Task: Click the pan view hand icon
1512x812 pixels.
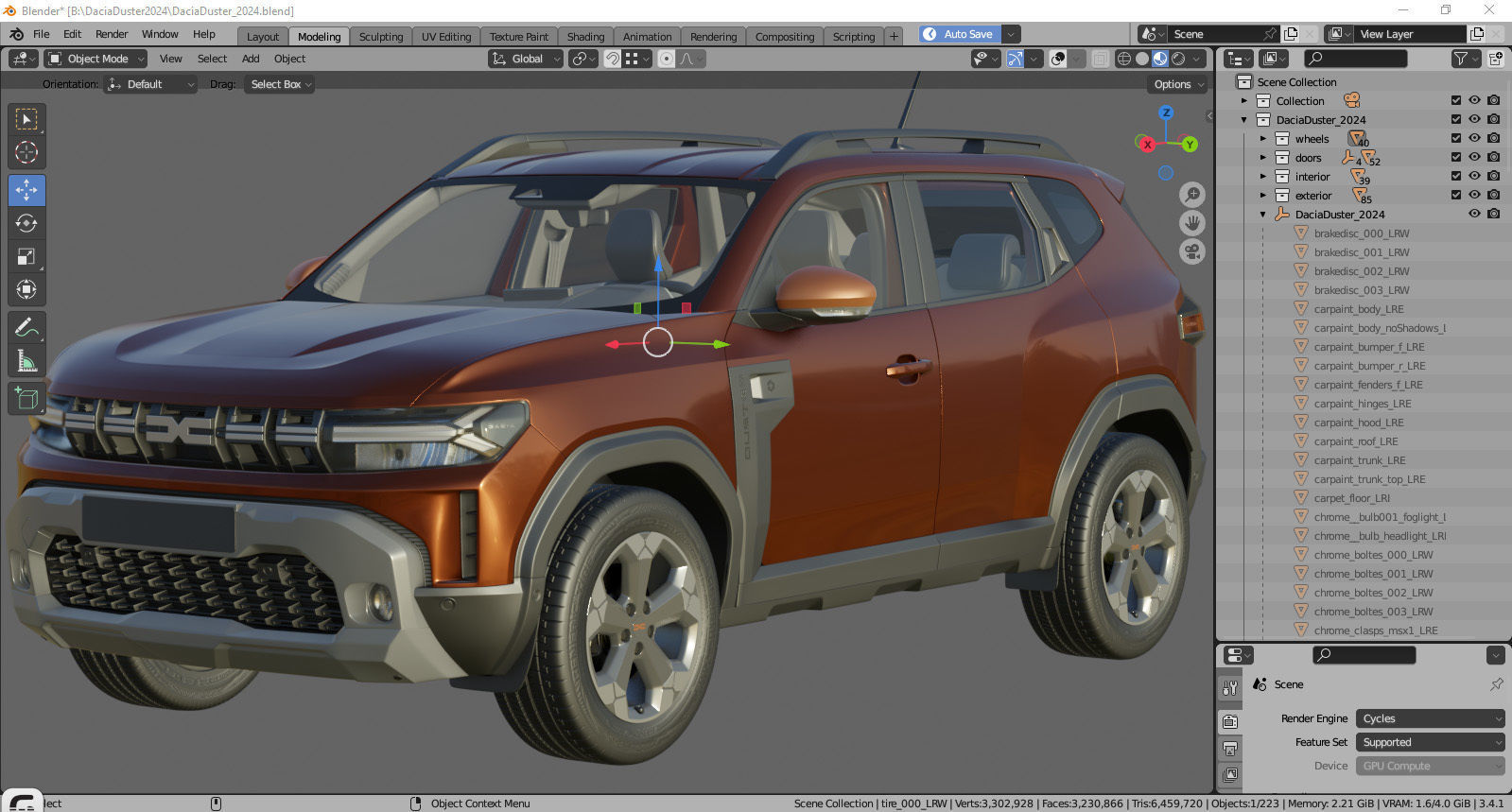Action: click(1192, 223)
